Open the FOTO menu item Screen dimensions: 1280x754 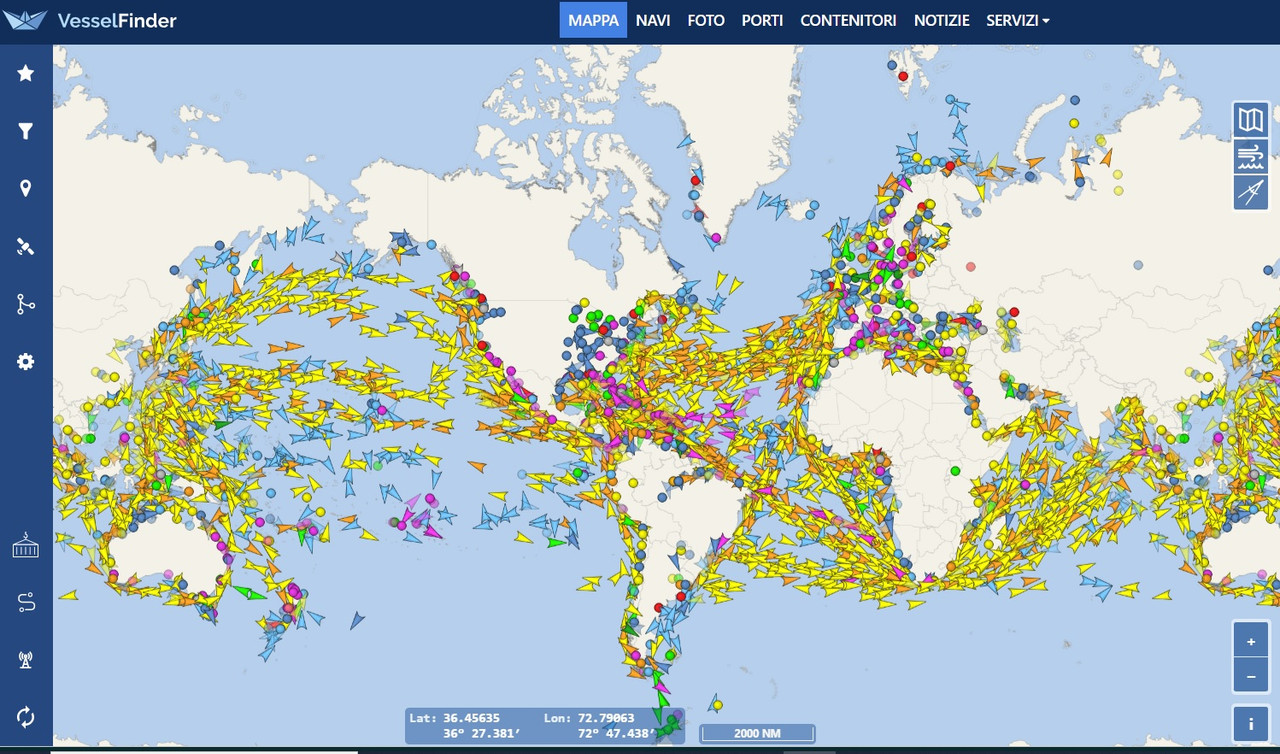(x=706, y=20)
